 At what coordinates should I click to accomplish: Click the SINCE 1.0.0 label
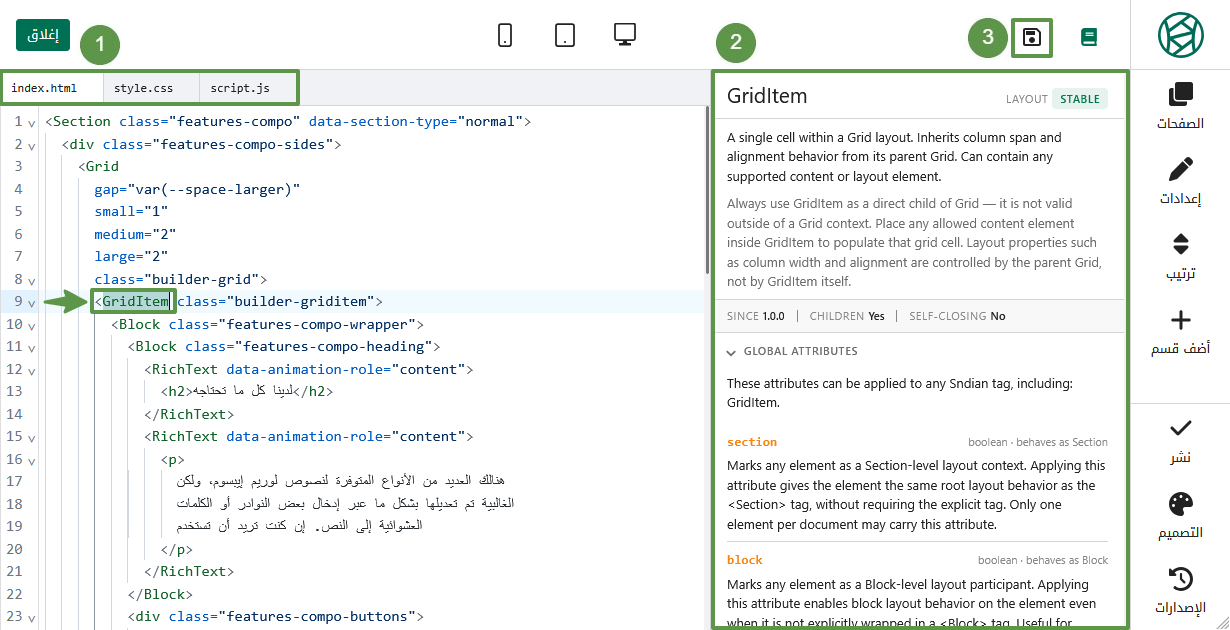(x=755, y=316)
